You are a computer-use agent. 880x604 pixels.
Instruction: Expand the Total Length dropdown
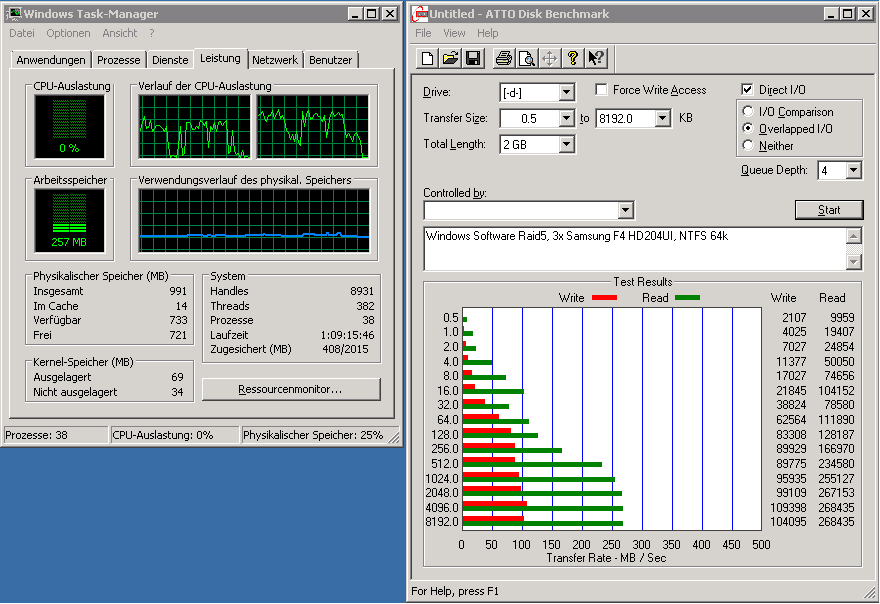(x=567, y=144)
